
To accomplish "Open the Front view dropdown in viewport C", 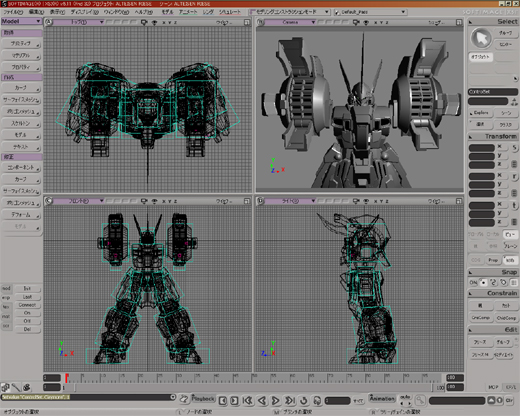I will tap(79, 201).
